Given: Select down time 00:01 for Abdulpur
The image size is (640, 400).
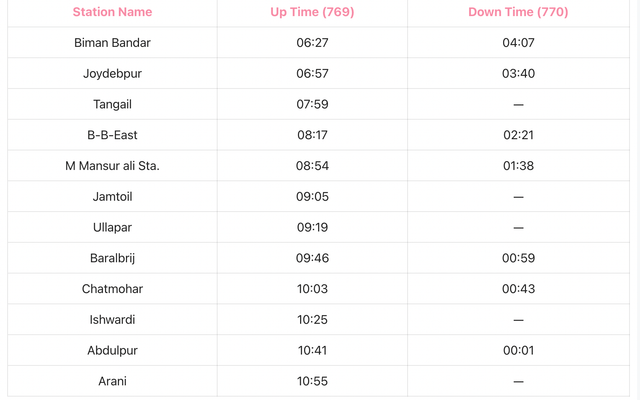Looking at the screenshot, I should [x=518, y=351].
